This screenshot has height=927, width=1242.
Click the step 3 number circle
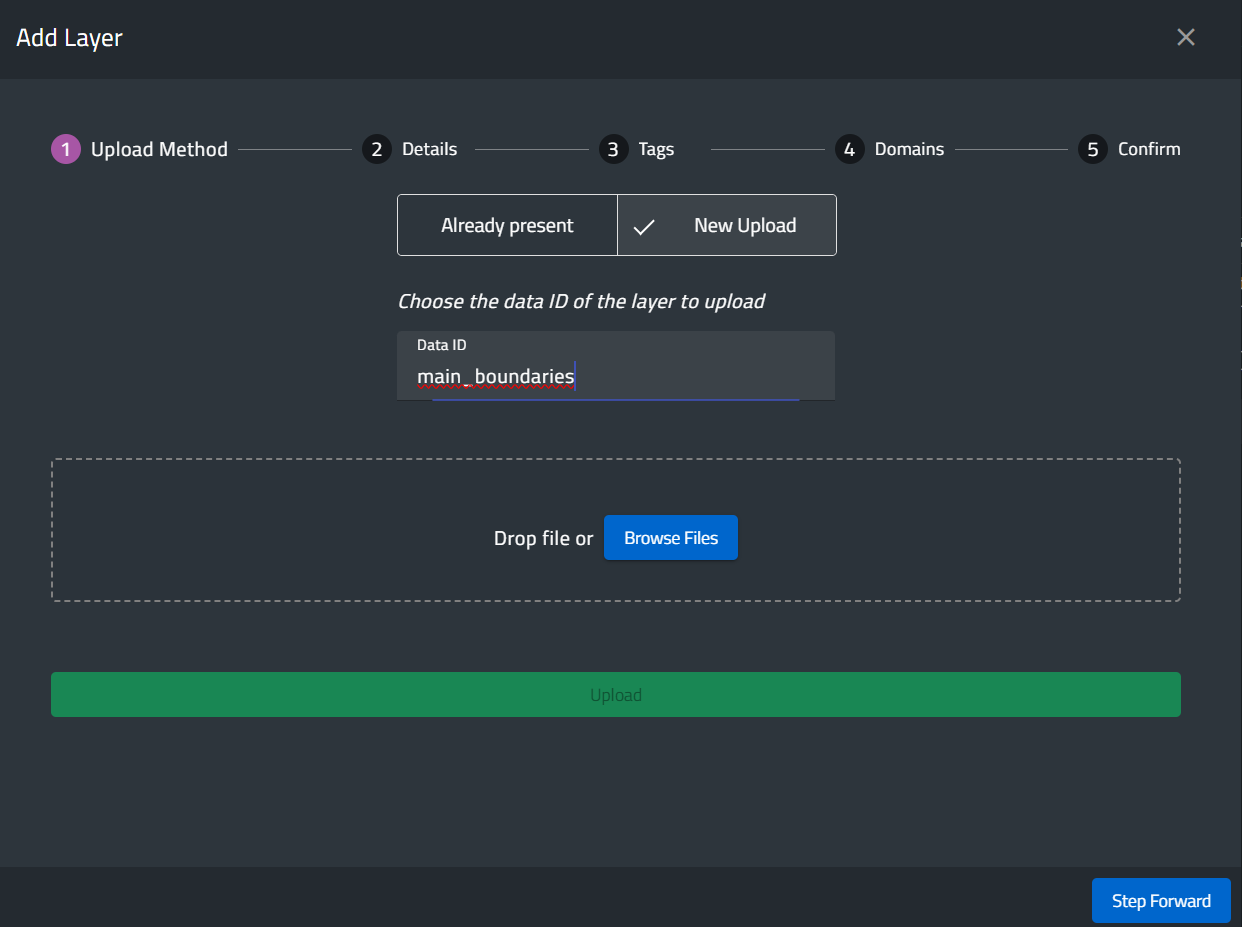point(613,150)
